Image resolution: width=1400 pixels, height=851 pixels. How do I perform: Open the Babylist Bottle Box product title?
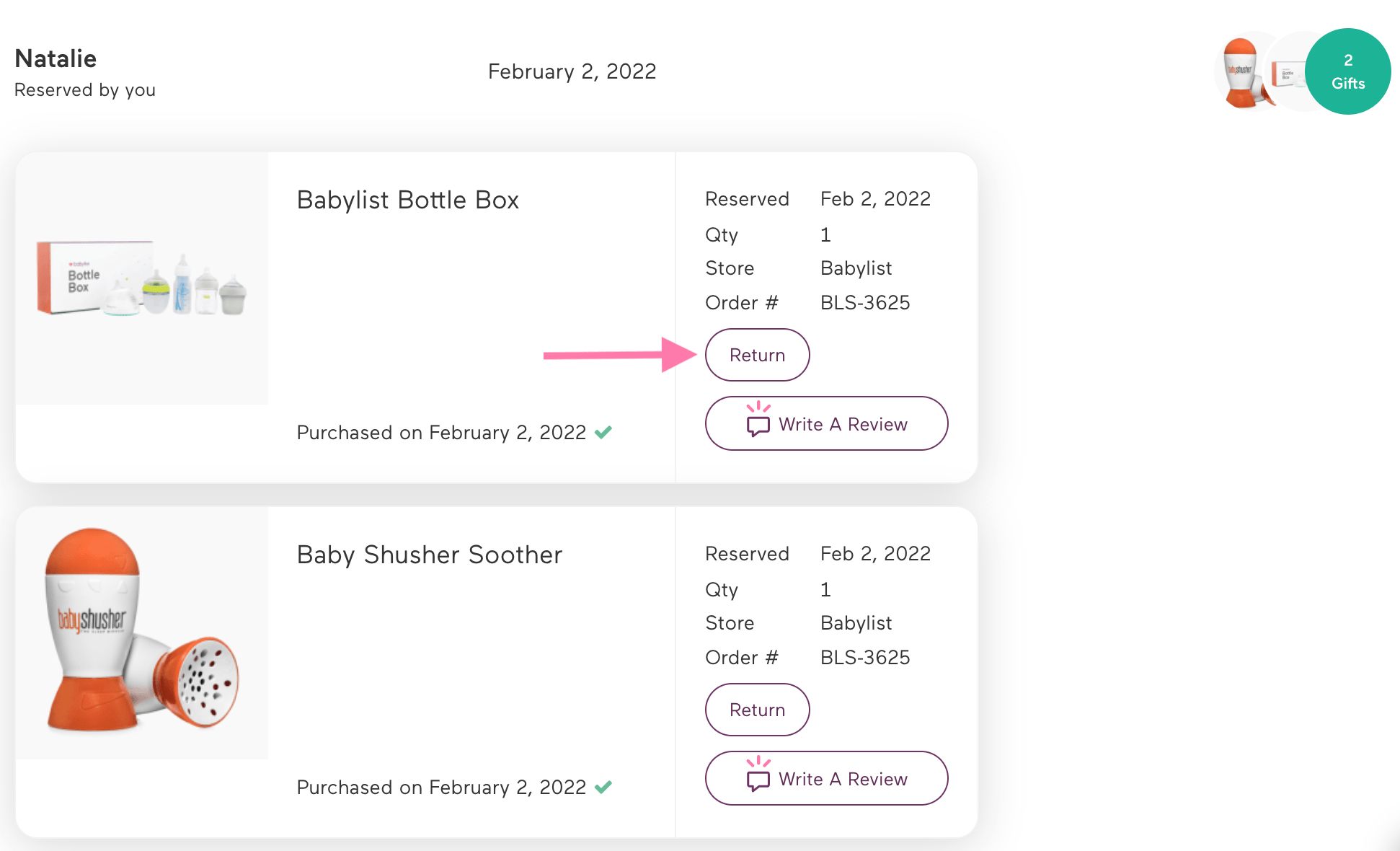click(x=407, y=200)
